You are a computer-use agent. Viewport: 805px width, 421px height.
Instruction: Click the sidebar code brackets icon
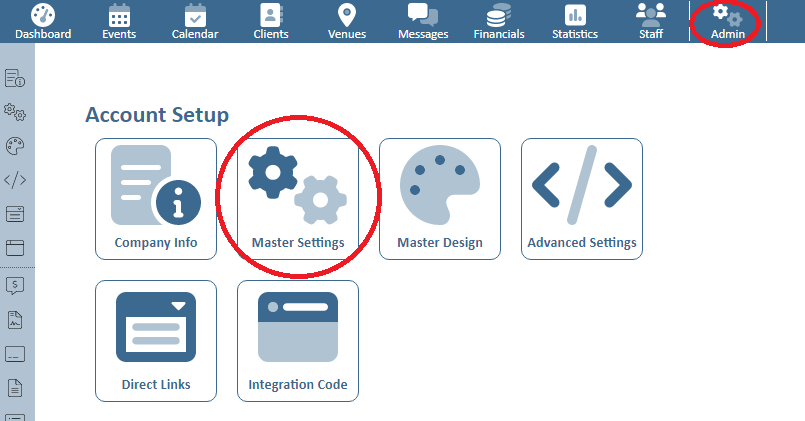(x=15, y=180)
